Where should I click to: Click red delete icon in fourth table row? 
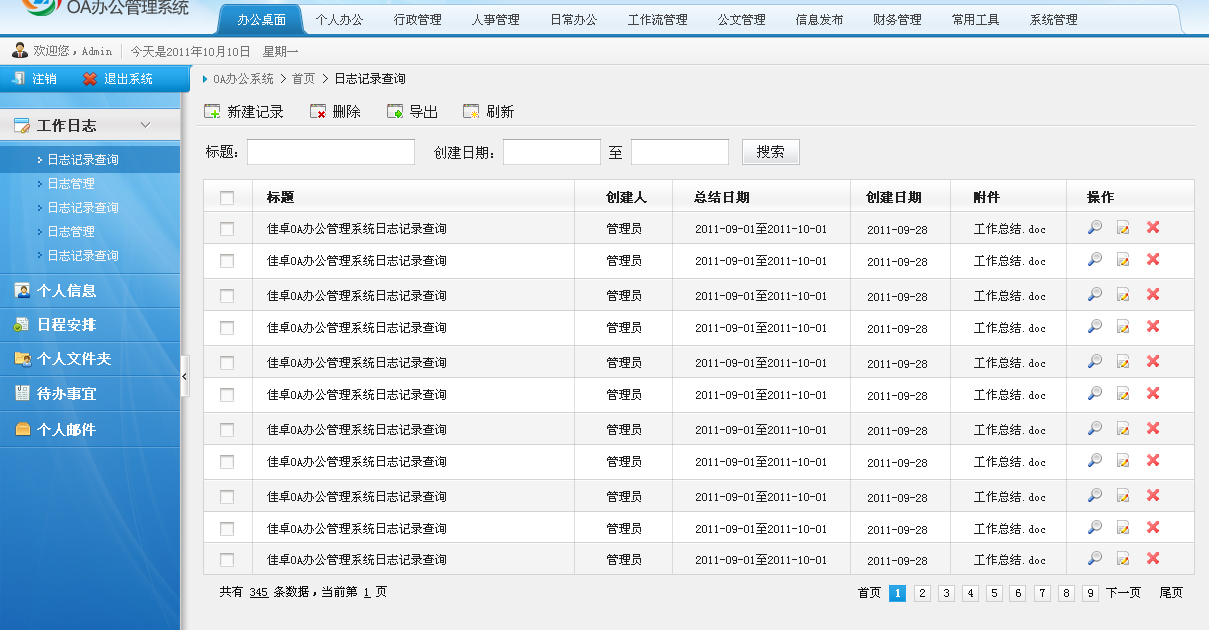click(x=1153, y=327)
